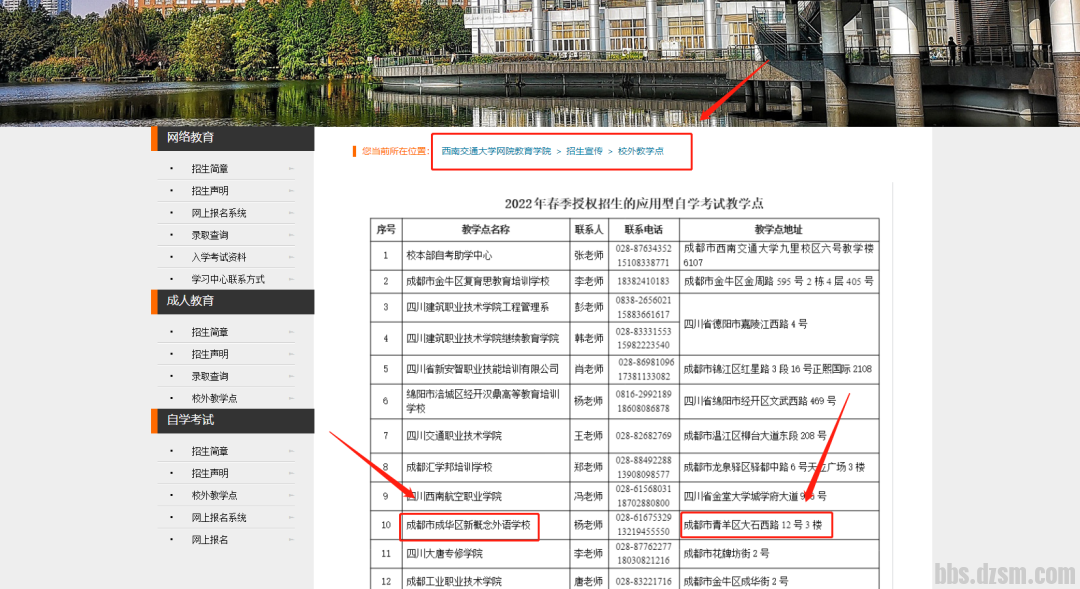
Task: Click 西南交通大学网院教育学院 breadcrumb link
Action: tap(496, 151)
